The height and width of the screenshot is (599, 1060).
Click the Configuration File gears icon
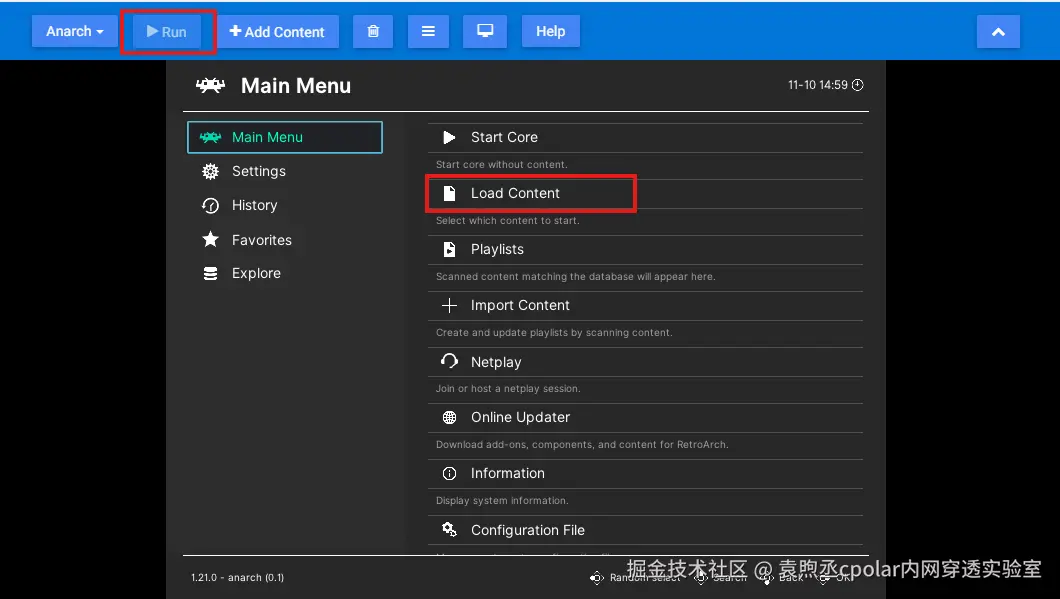pos(449,529)
